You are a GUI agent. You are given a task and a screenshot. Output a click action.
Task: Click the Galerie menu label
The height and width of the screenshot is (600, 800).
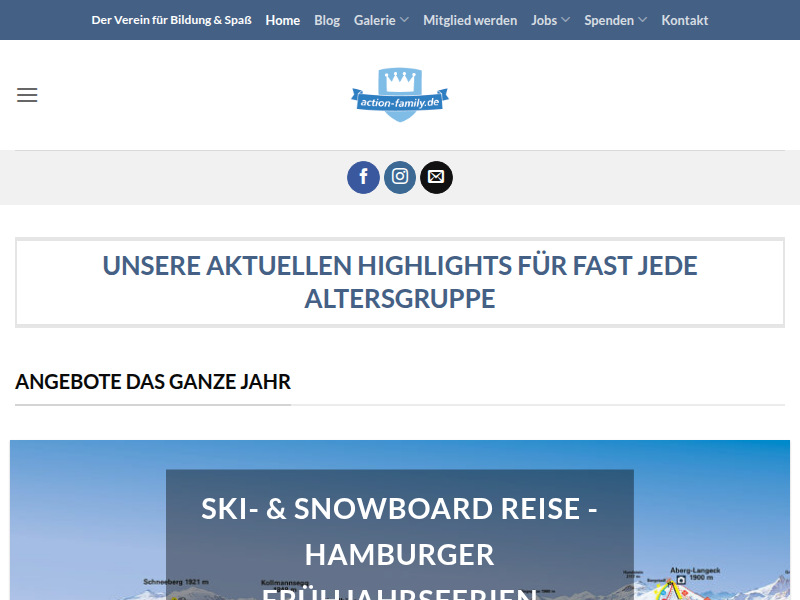pos(374,20)
